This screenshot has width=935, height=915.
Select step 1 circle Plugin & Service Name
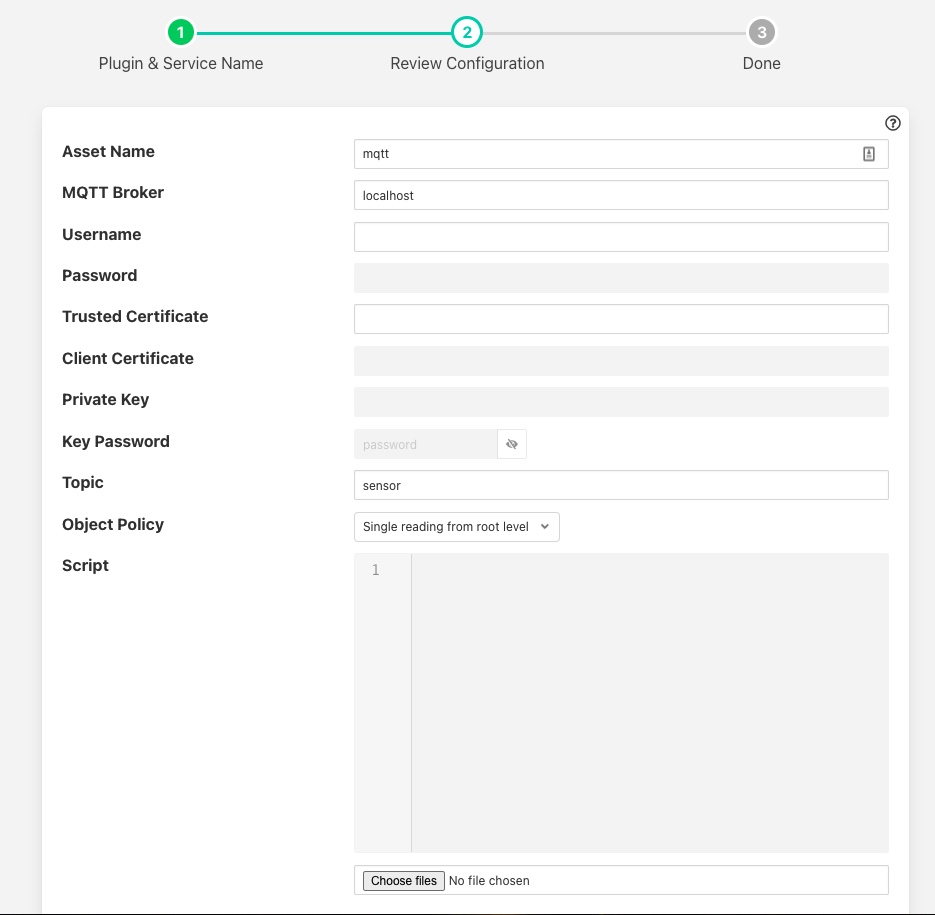(x=181, y=31)
